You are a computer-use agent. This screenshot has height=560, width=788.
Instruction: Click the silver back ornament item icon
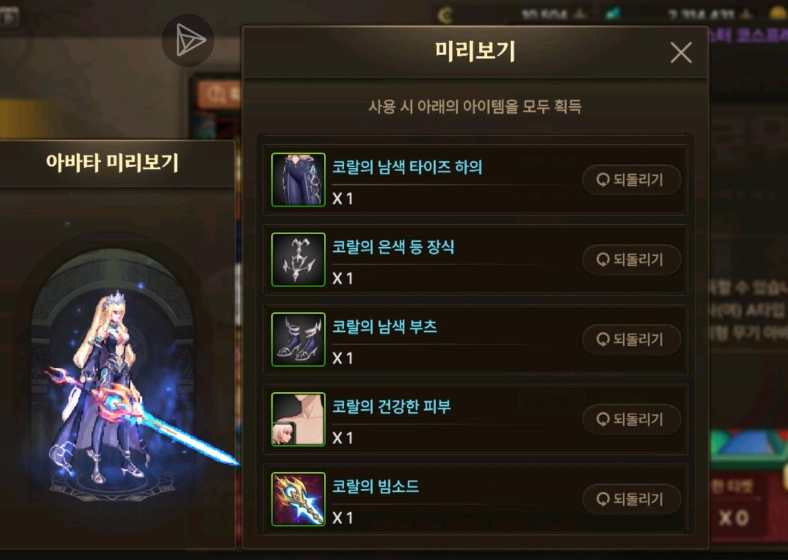point(298,259)
